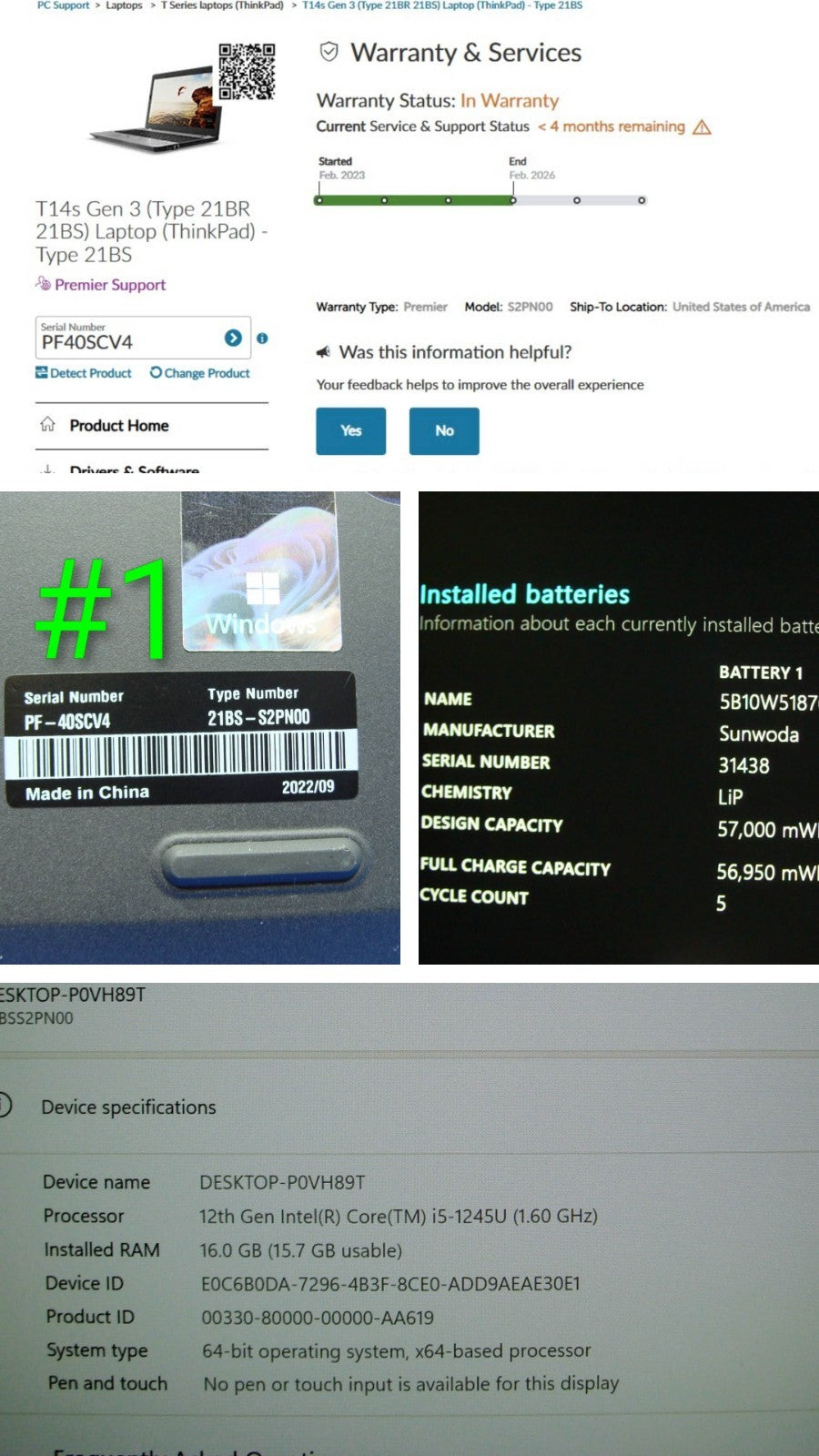Click the QR code next to the laptop
Viewport: 819px width, 1456px height.
[247, 71]
